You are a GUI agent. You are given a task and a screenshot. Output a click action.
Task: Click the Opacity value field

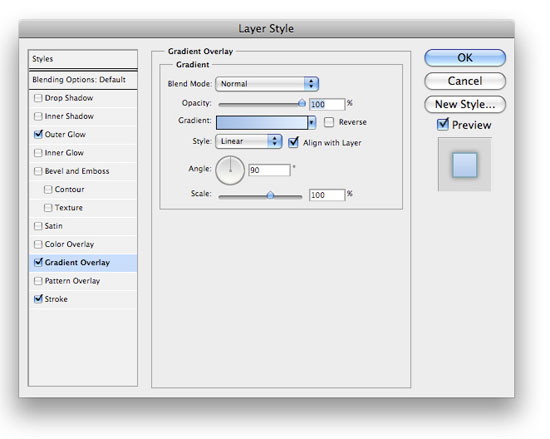pyautogui.click(x=327, y=104)
